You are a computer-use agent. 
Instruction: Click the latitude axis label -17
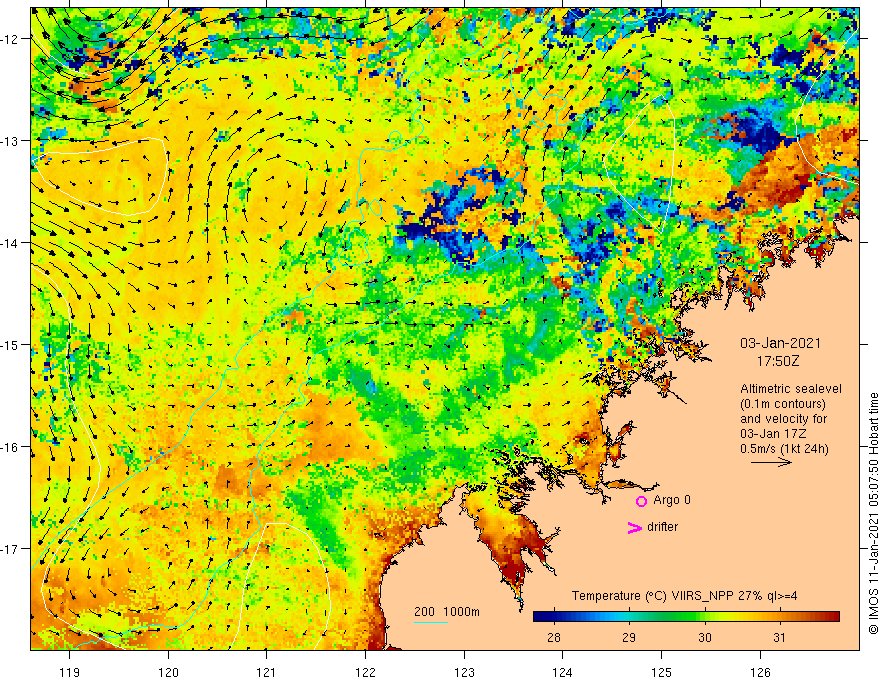[10, 549]
